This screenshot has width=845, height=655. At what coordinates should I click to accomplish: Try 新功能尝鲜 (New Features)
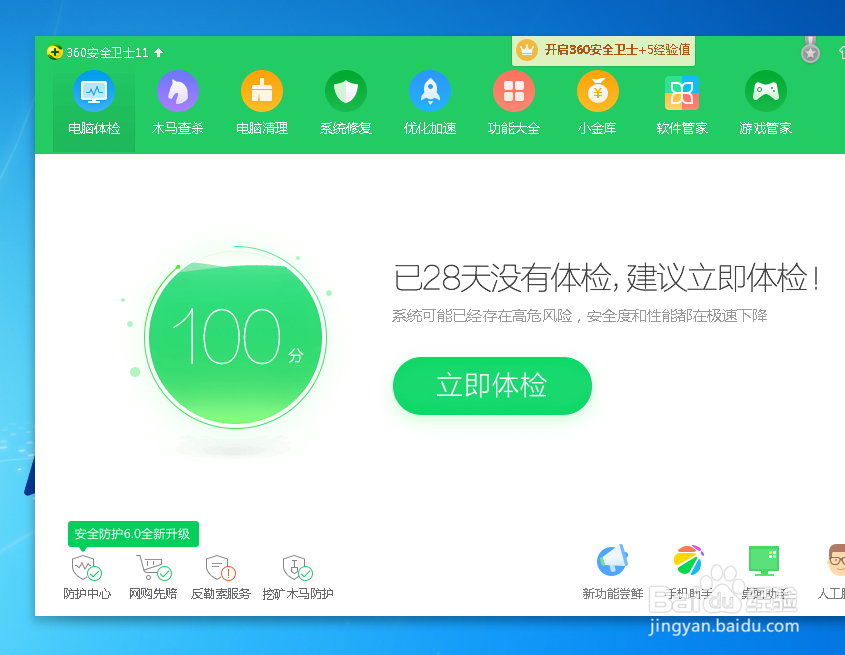click(612, 572)
